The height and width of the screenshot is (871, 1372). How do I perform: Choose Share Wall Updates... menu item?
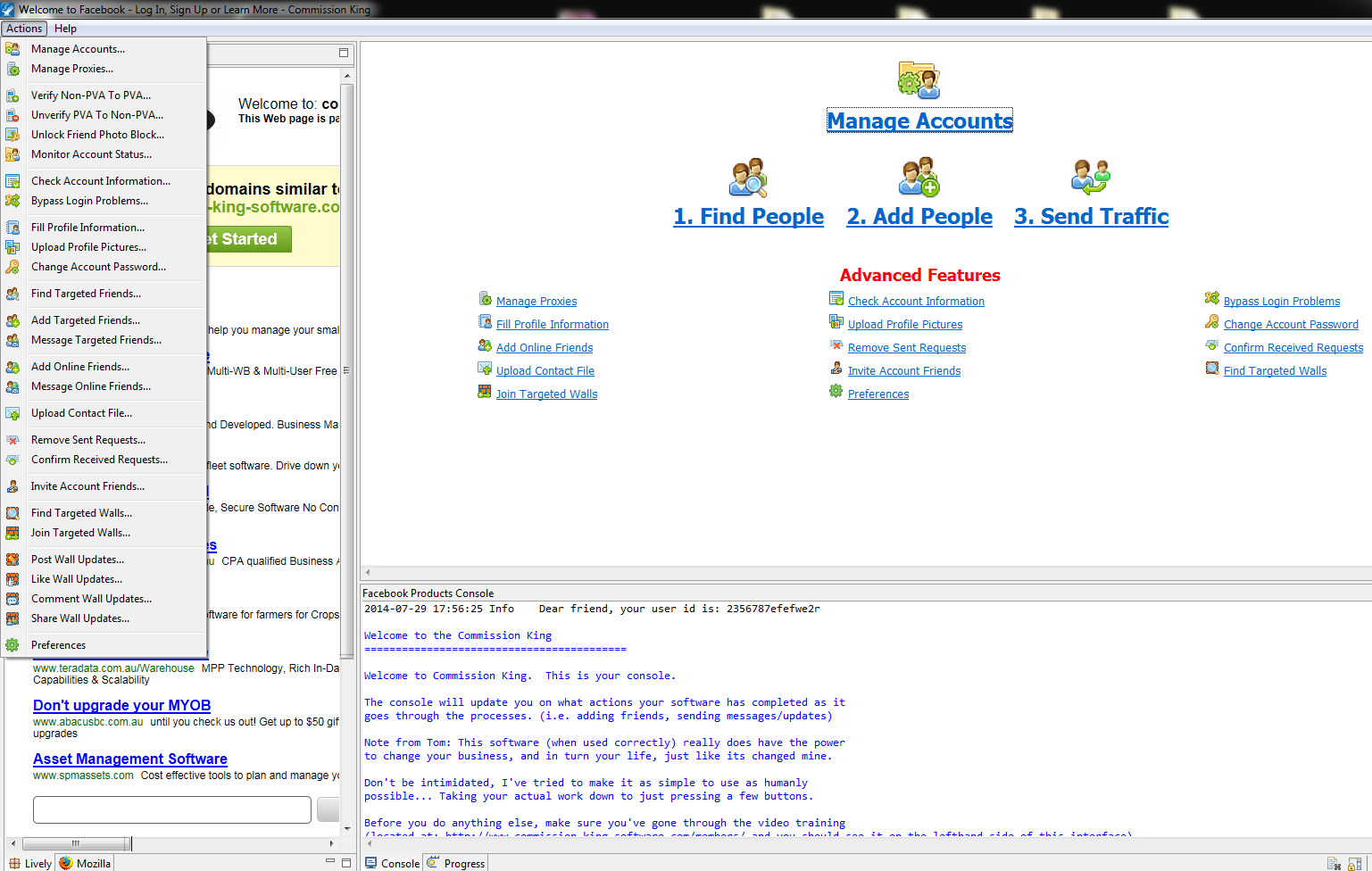[x=104, y=618]
